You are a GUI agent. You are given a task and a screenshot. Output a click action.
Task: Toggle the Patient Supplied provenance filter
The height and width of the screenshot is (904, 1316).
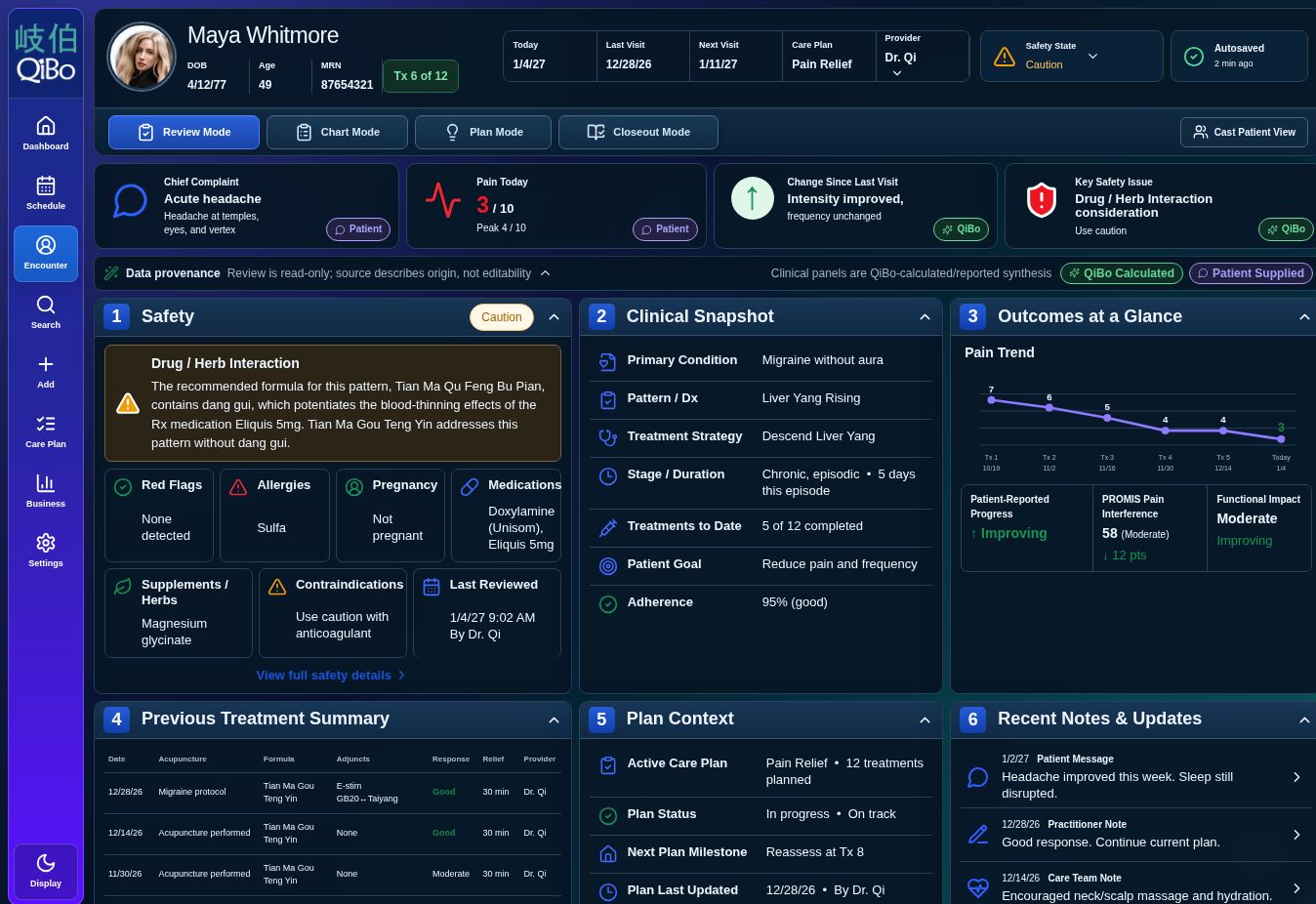(1251, 273)
